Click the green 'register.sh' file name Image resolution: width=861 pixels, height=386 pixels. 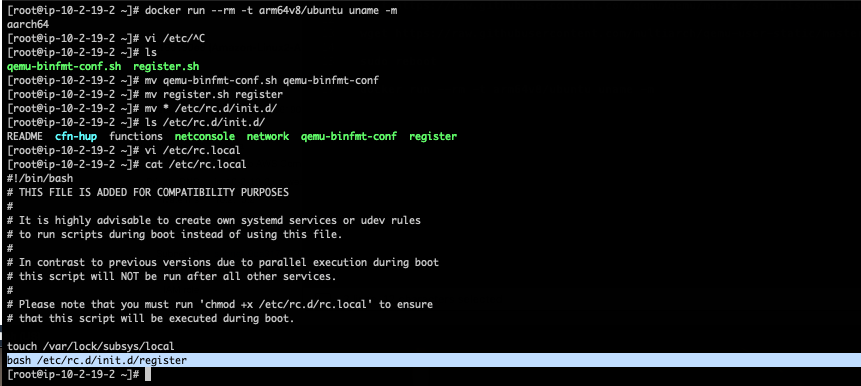(x=166, y=66)
